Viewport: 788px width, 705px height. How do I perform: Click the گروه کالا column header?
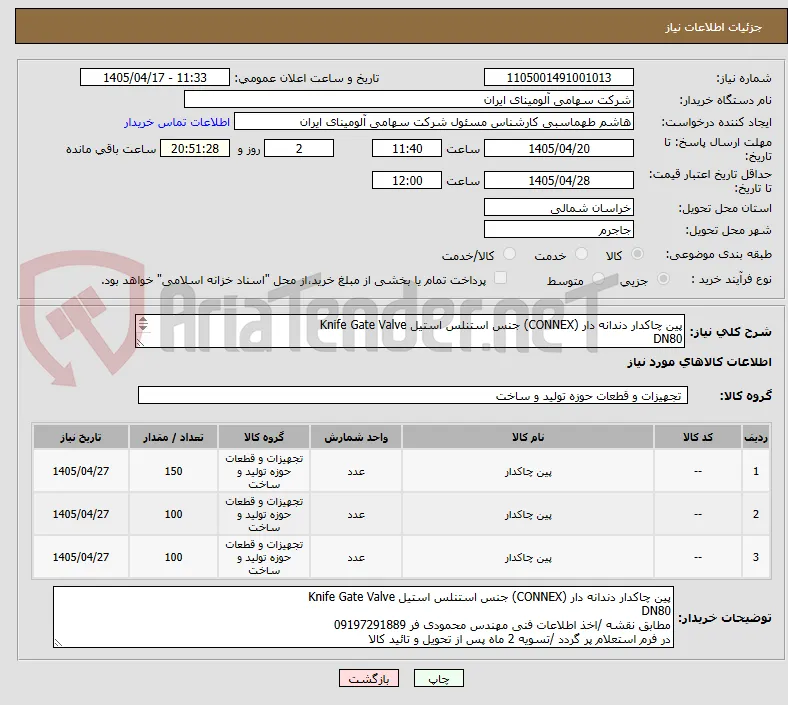(264, 437)
